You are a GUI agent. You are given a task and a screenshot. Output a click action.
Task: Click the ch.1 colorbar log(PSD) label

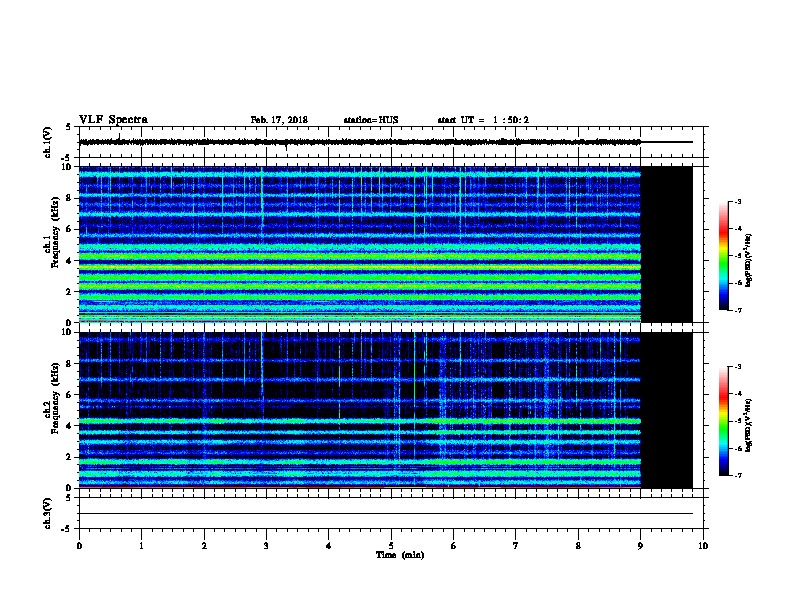[x=749, y=260]
